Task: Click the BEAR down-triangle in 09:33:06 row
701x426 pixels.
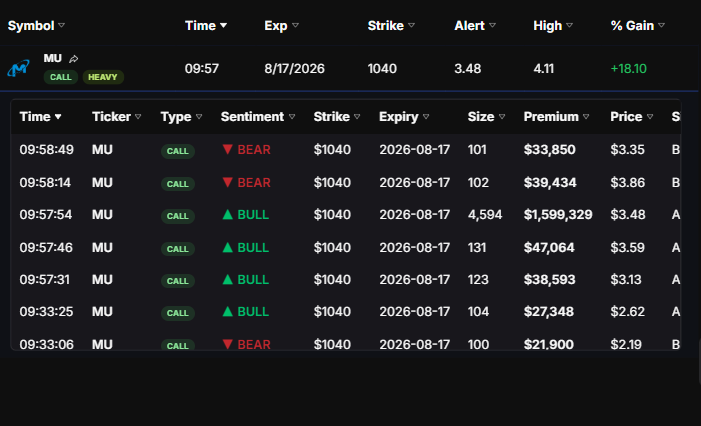Action: pos(228,344)
